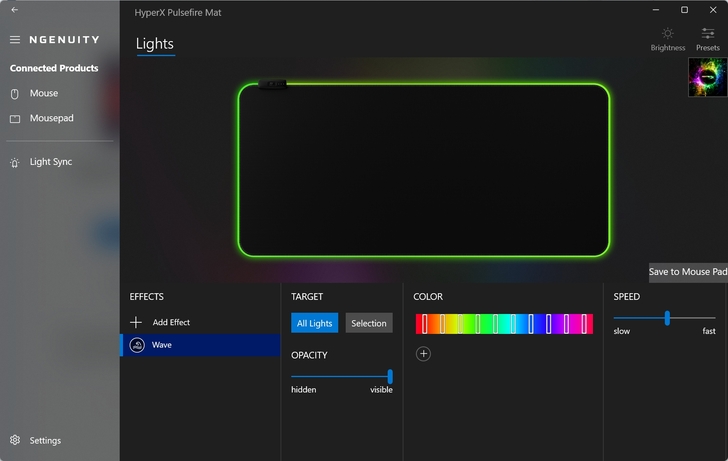Switch target to Selection
Viewport: 728px width, 461px height.
tap(368, 323)
